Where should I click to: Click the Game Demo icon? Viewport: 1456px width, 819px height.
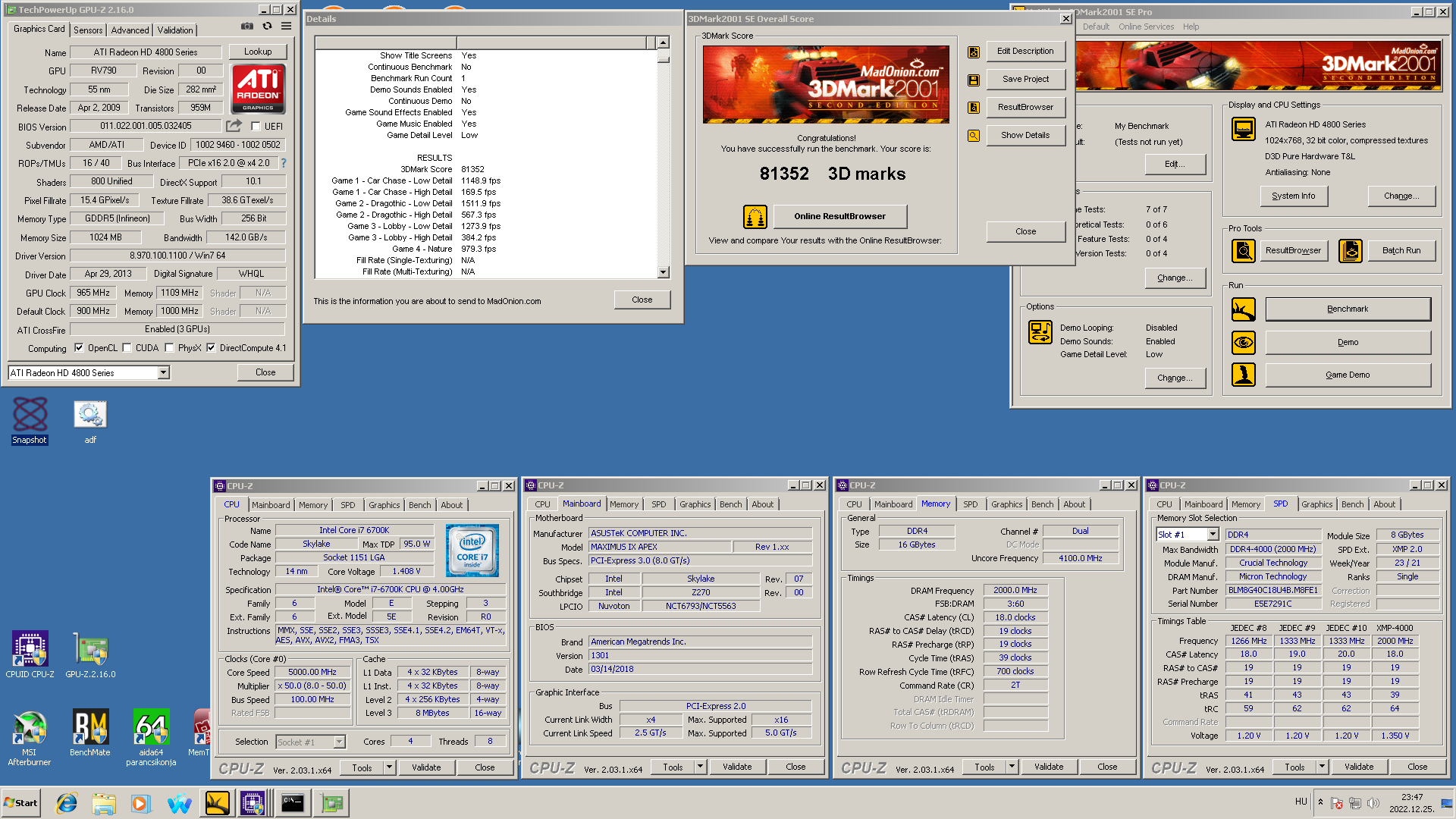(1244, 375)
